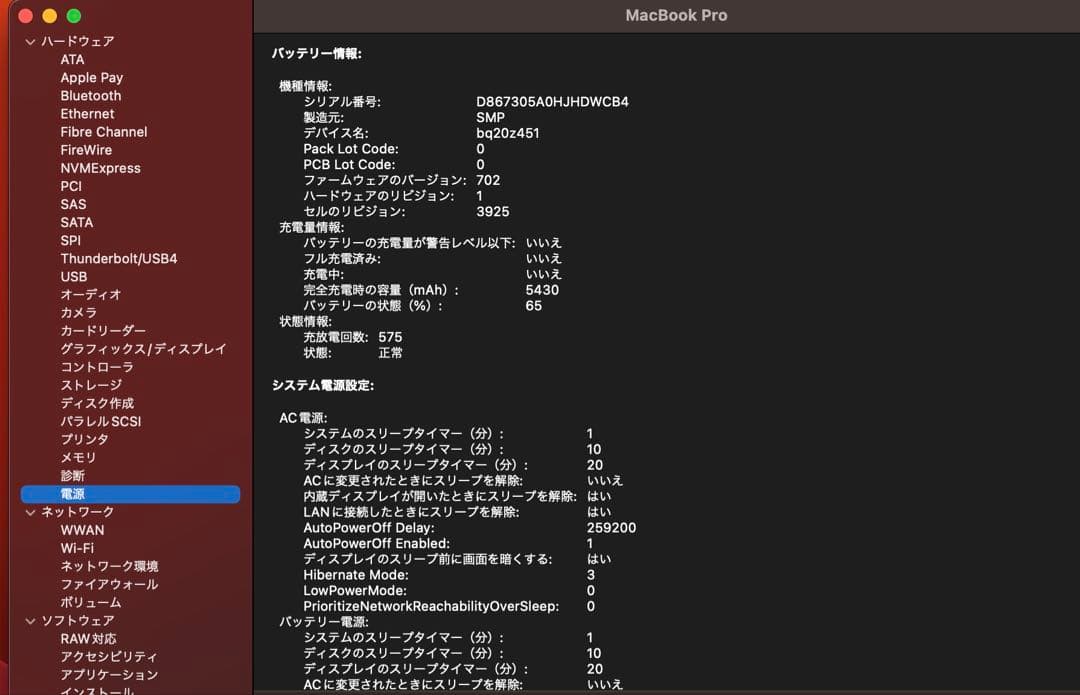Click AutoPowerOff Delay value 259200
This screenshot has width=1080, height=695.
(611, 528)
